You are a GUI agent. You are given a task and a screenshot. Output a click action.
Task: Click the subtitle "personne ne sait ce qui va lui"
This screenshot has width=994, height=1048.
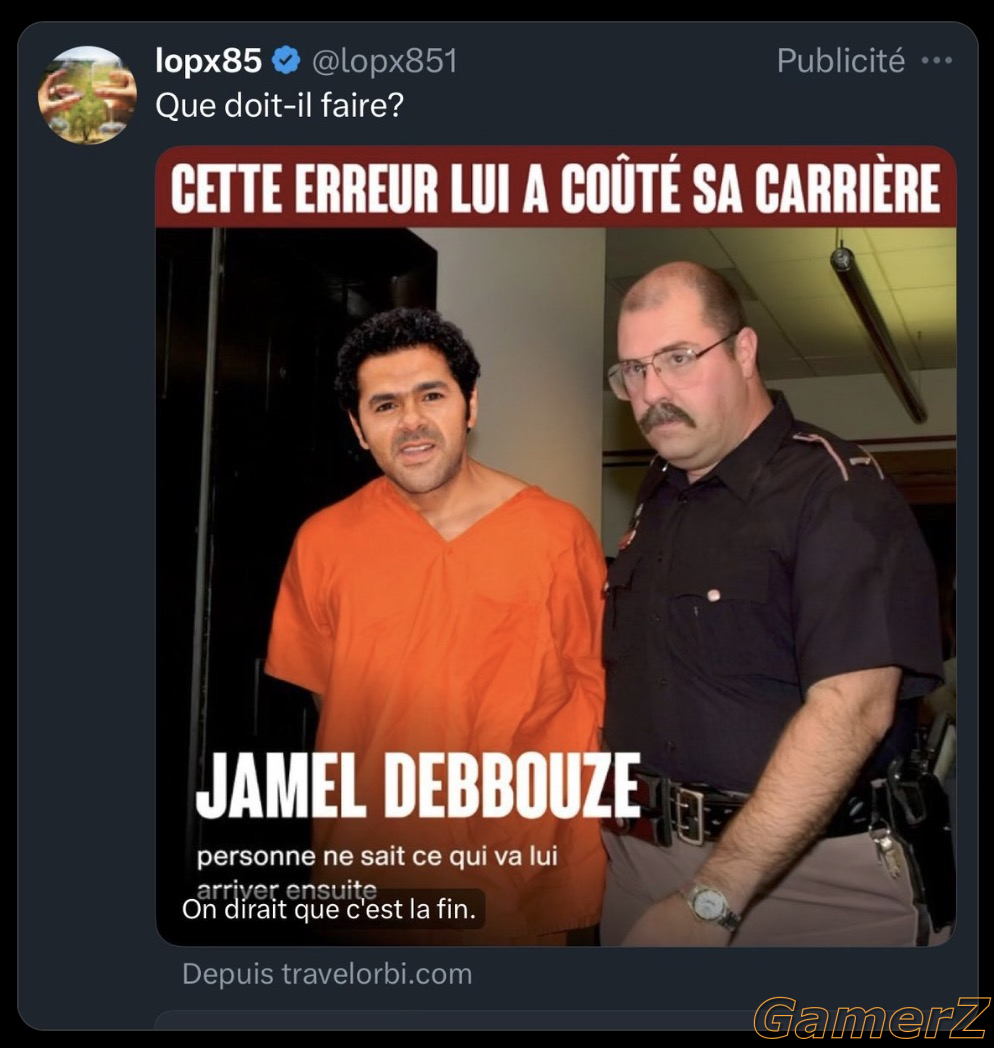point(377,856)
